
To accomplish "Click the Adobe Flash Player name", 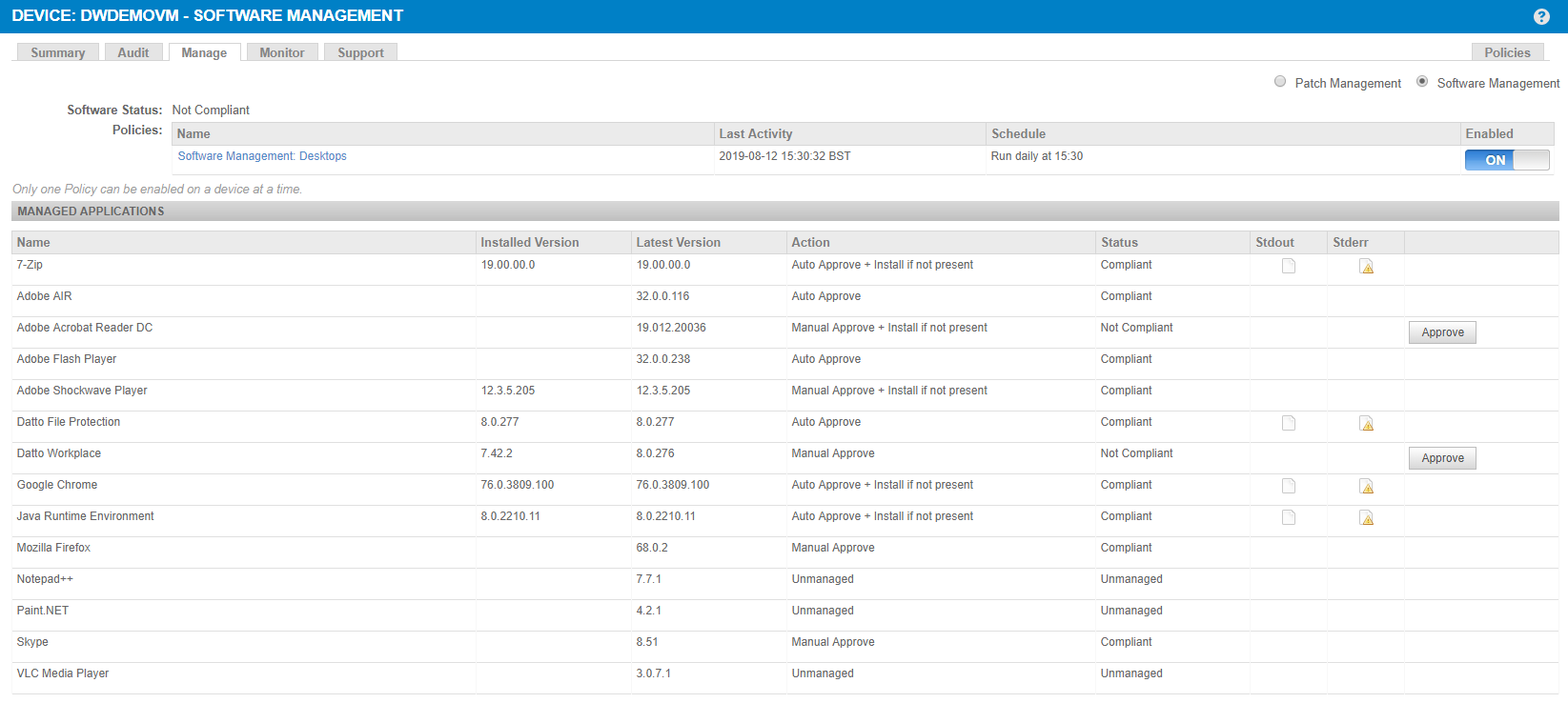I will [66, 359].
